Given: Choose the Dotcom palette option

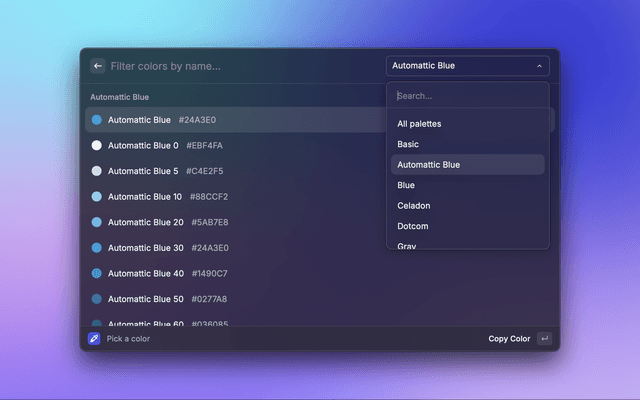Looking at the screenshot, I should (x=413, y=226).
